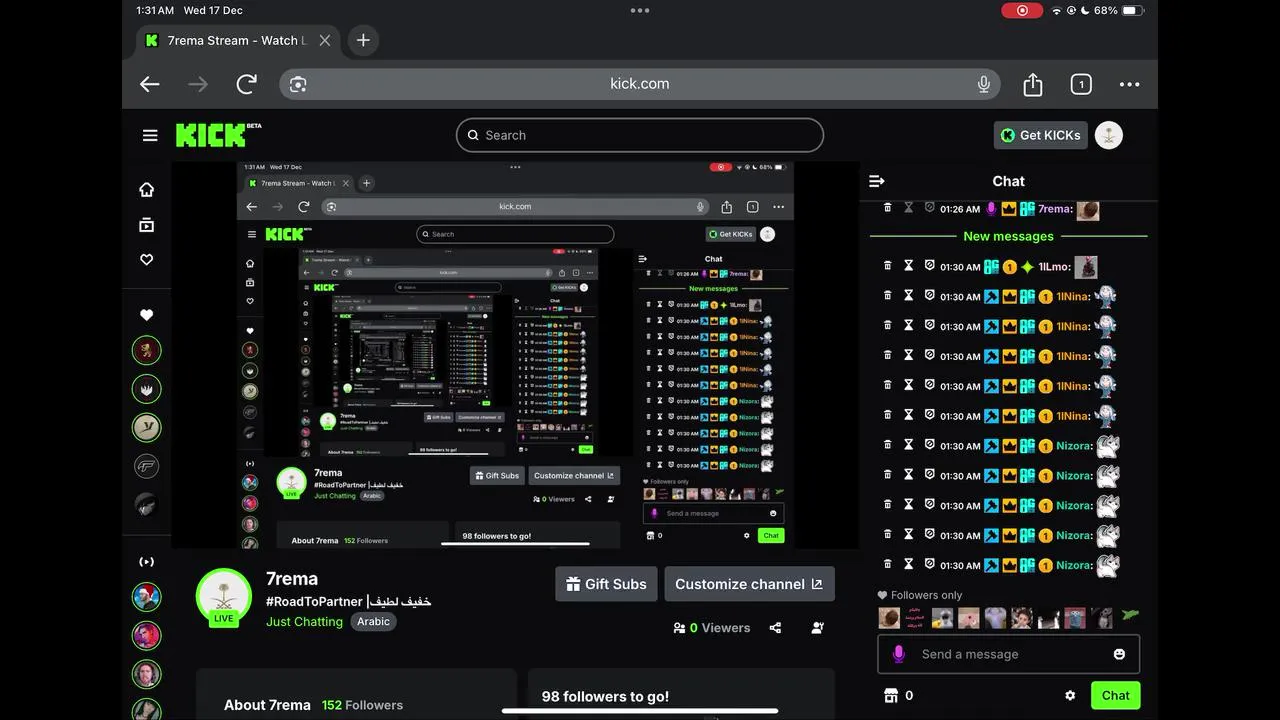Screen dimensions: 1280x720
Task: Click the 98 followers to go! text
Action: pyautogui.click(x=605, y=697)
